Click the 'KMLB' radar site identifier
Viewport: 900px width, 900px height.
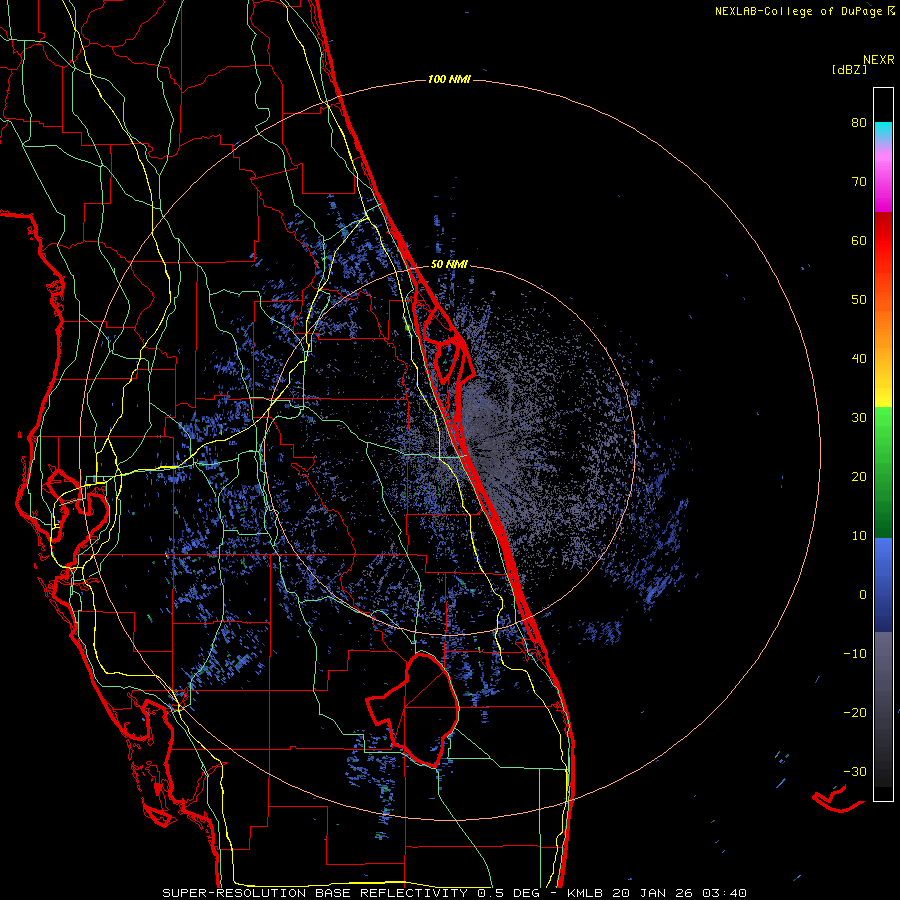[587, 893]
